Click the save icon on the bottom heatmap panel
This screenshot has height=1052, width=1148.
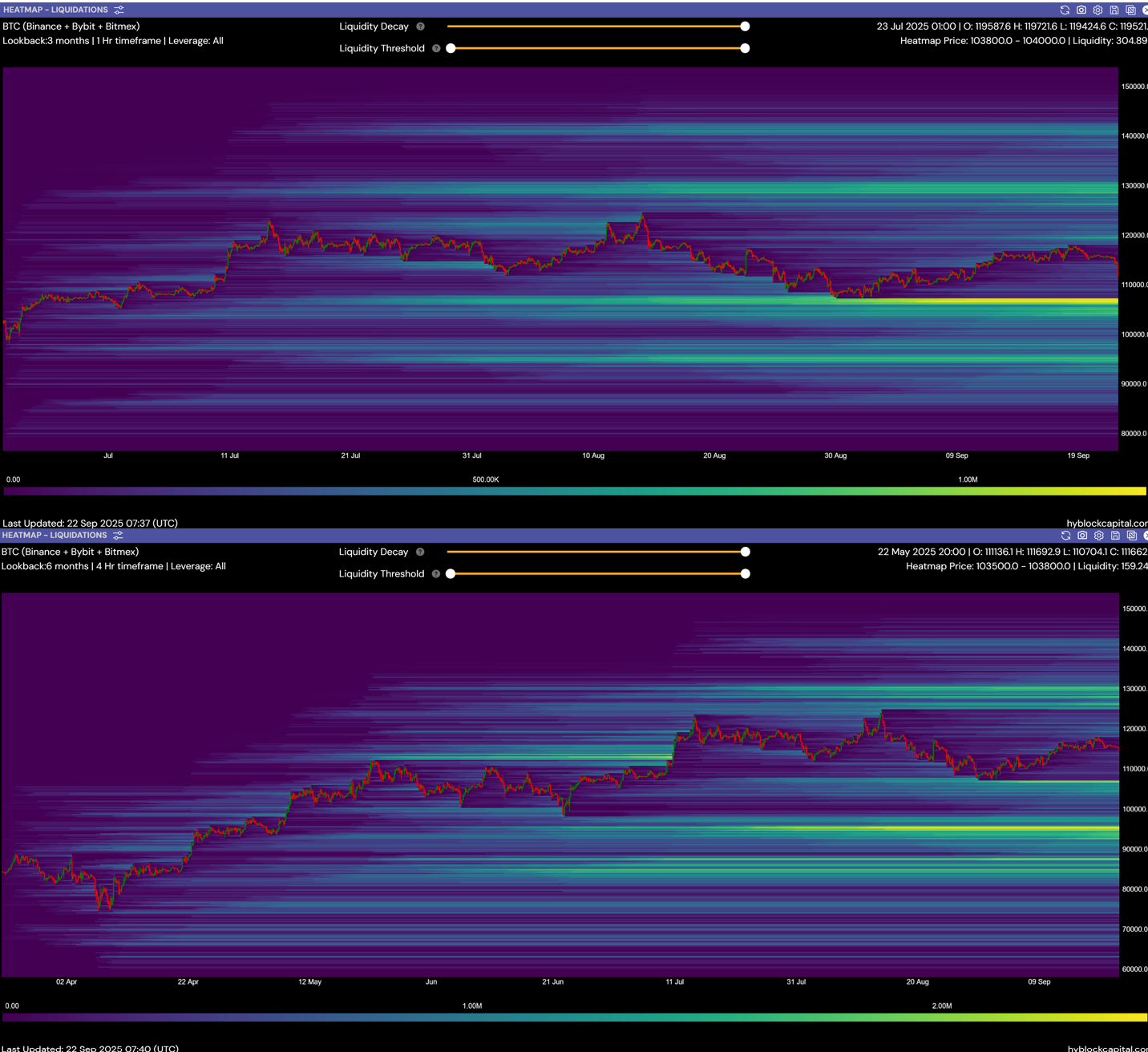point(1115,536)
